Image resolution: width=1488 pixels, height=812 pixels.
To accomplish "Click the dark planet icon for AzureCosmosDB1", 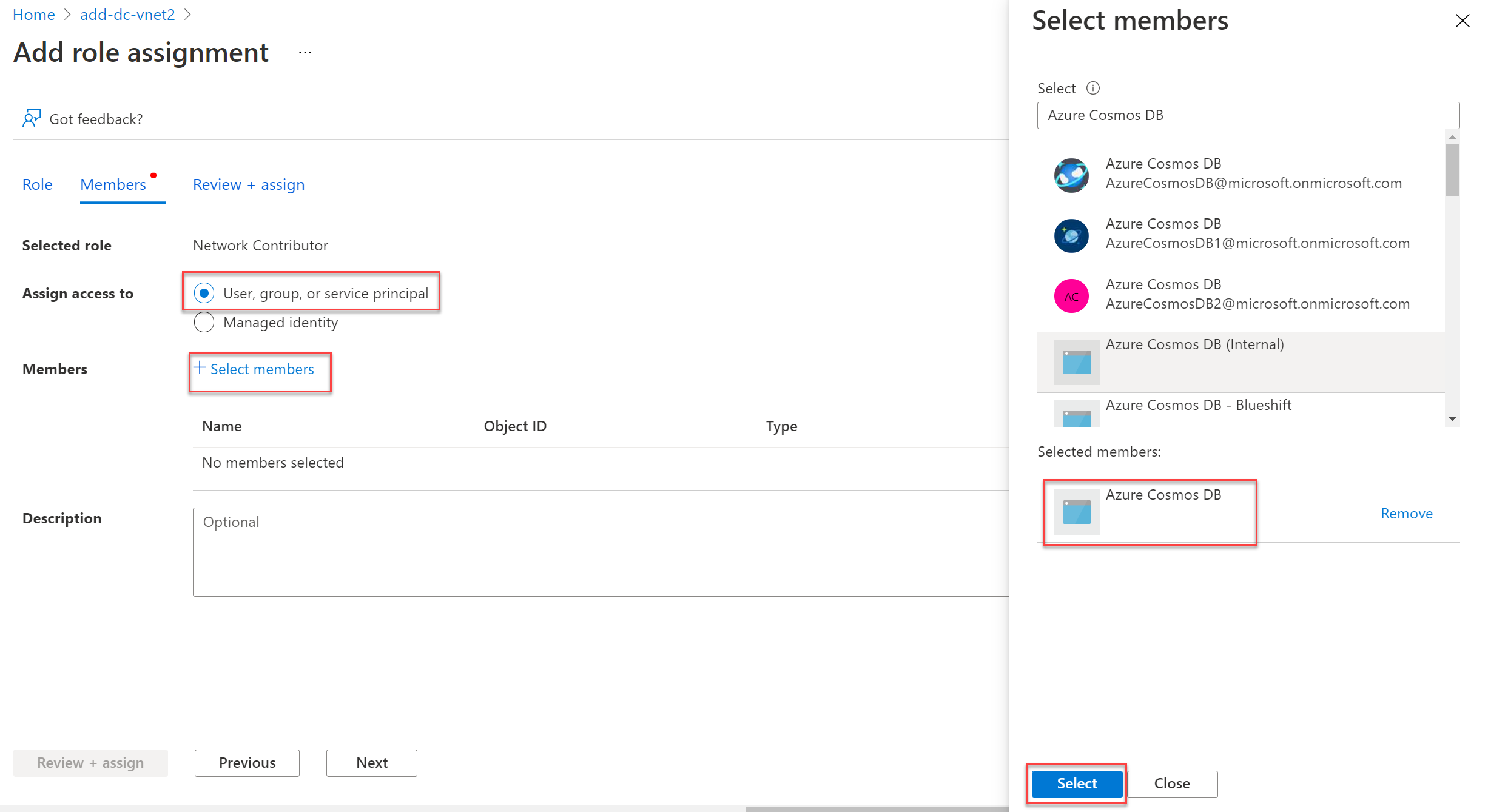I will click(1071, 235).
